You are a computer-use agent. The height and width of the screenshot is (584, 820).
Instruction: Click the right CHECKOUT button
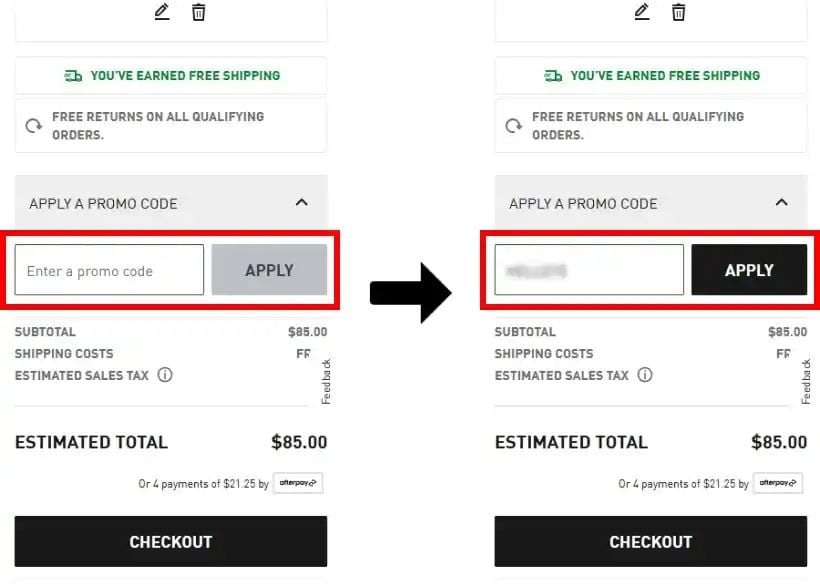pyautogui.click(x=651, y=542)
